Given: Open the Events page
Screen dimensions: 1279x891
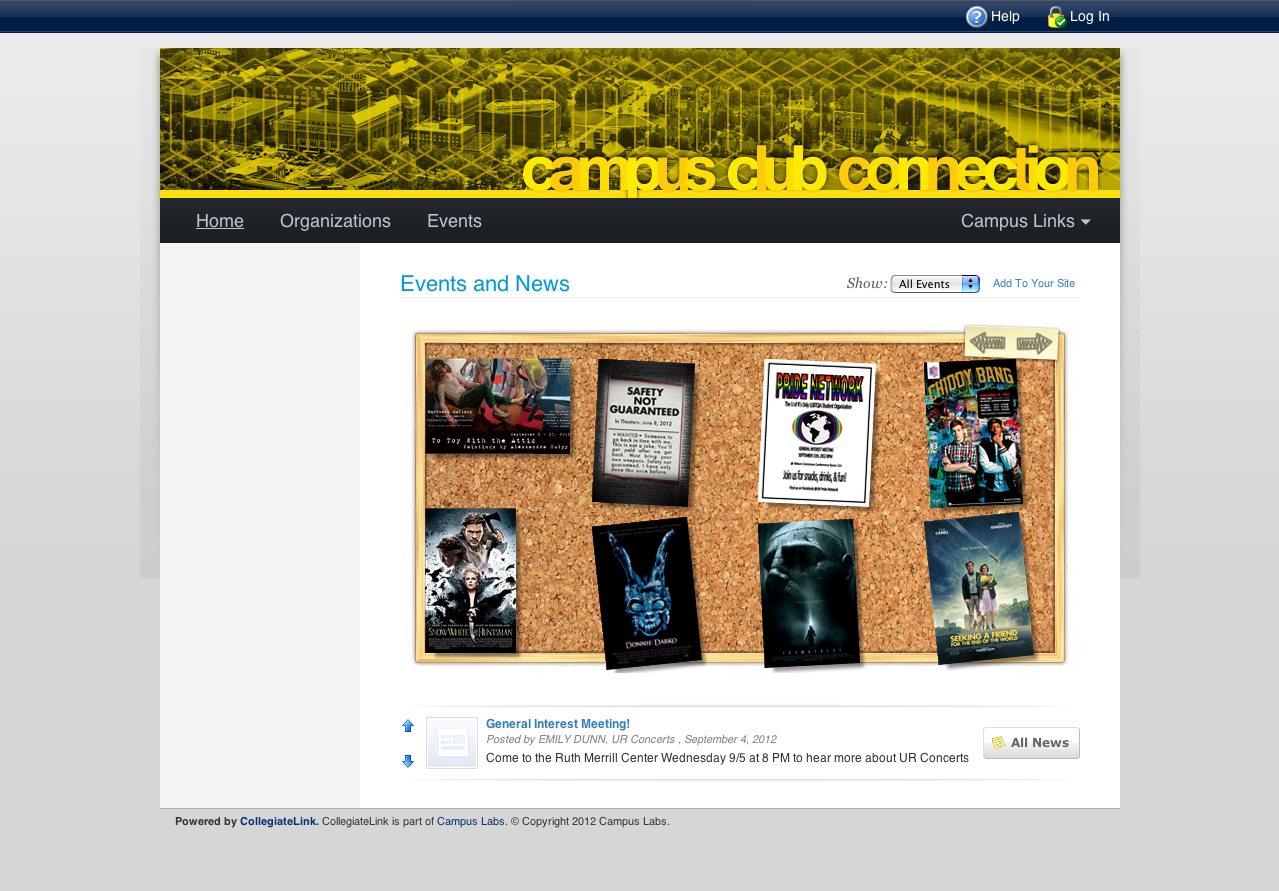Looking at the screenshot, I should [454, 221].
